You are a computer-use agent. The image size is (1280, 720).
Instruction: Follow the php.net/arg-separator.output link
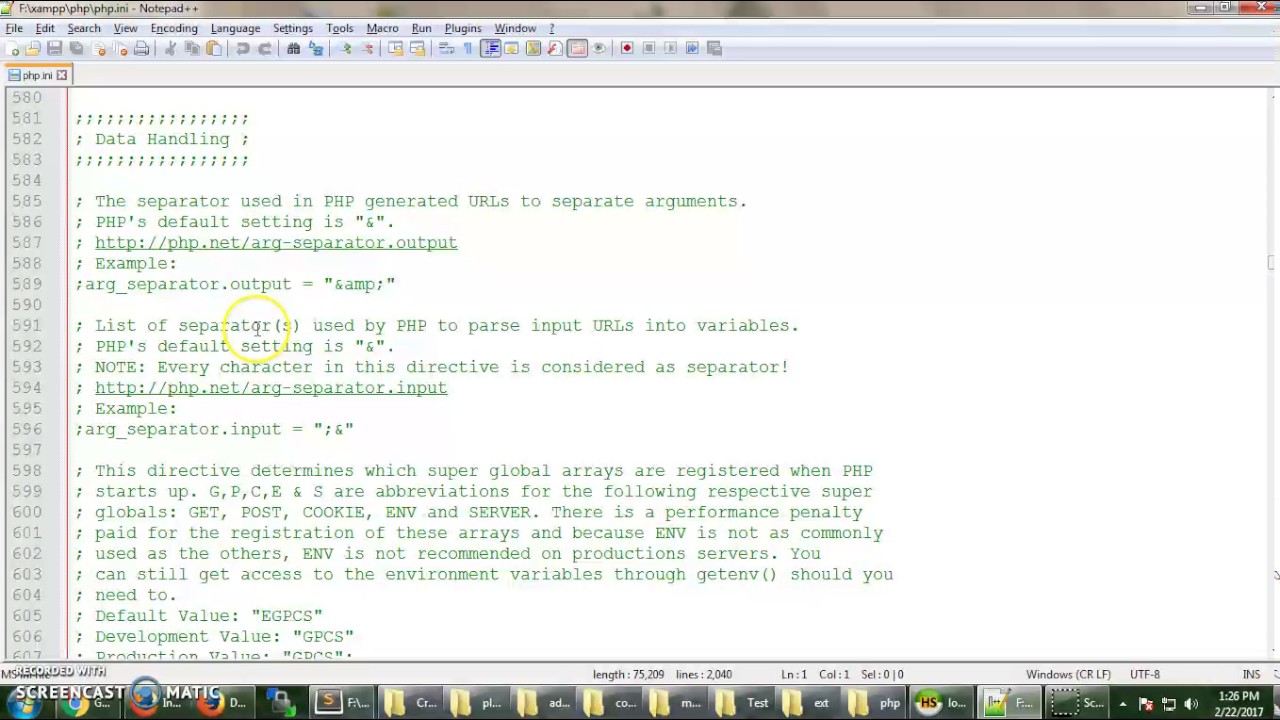tap(276, 242)
